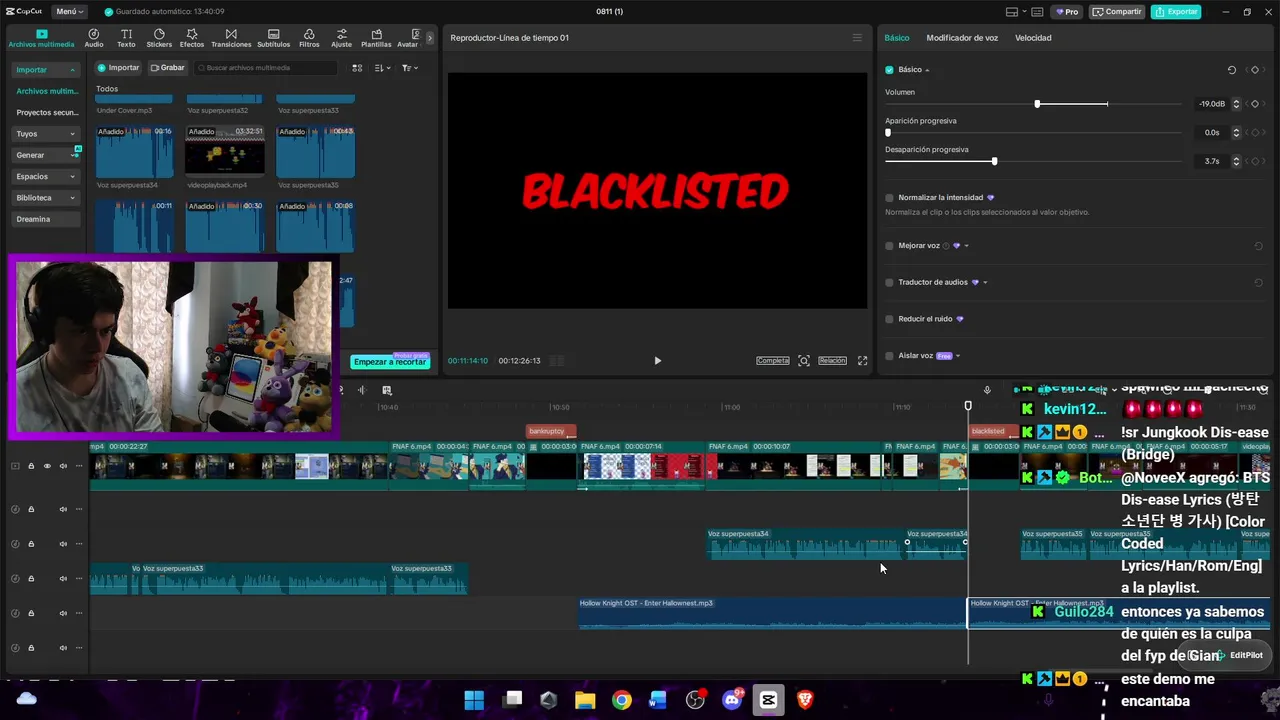
Task: Expand the Espacios sidebar section
Action: [72, 177]
